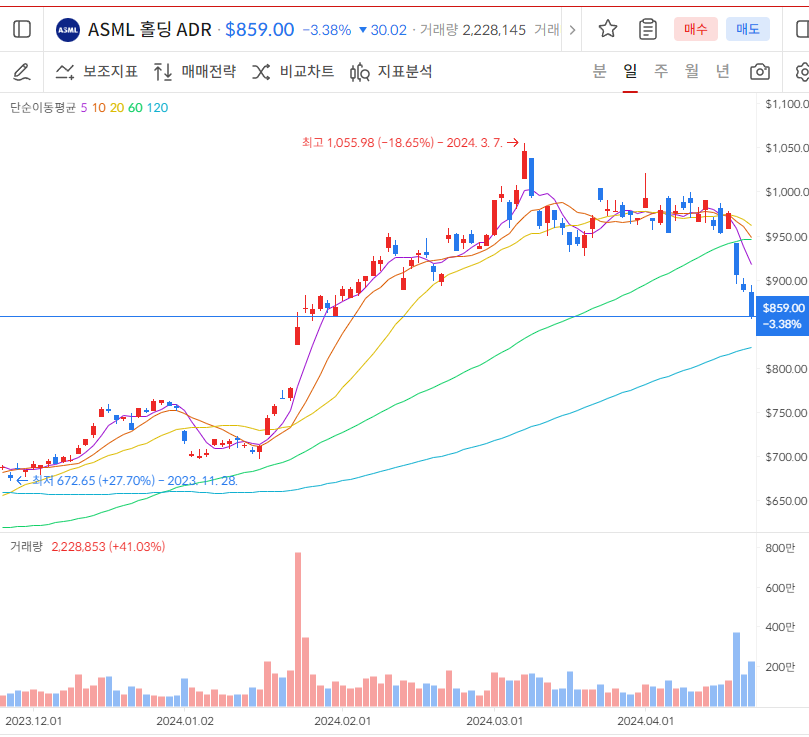Switch to 주 weekly interval
This screenshot has height=737, width=809.
point(661,71)
